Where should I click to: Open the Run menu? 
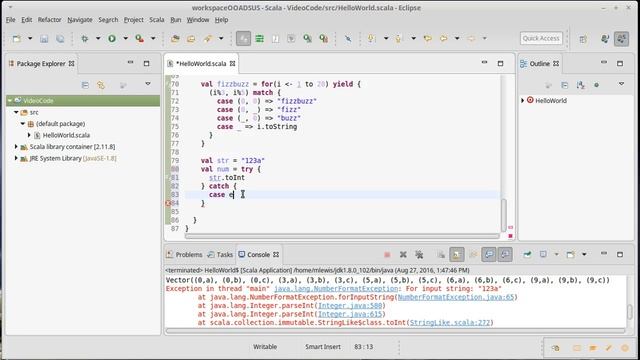pos(176,20)
